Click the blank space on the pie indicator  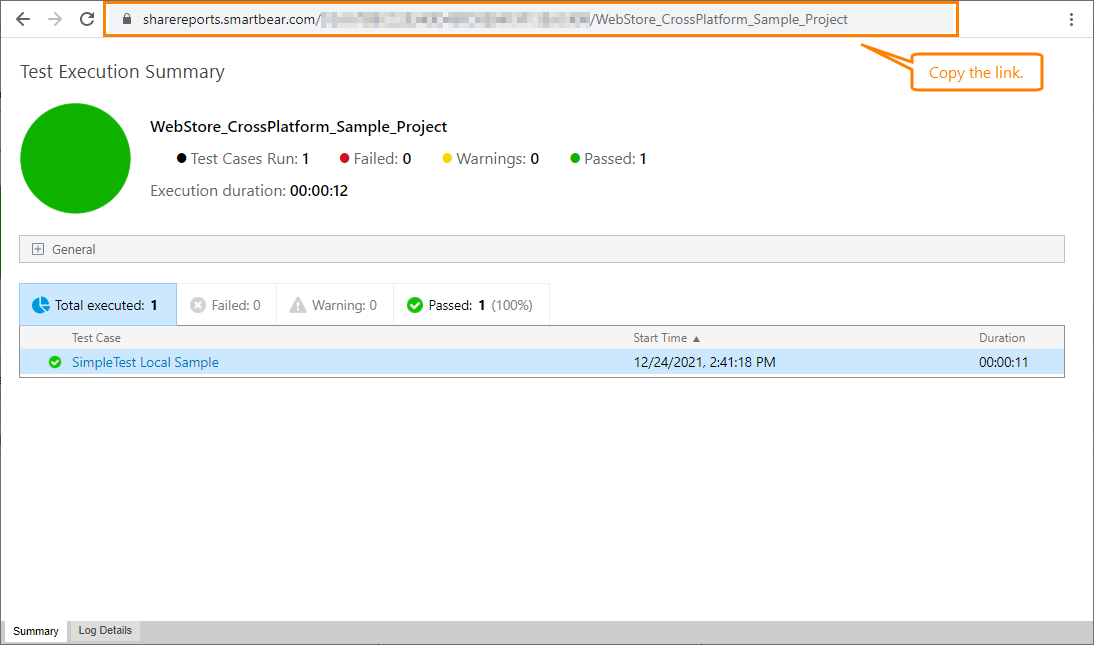pyautogui.click(x=75, y=159)
